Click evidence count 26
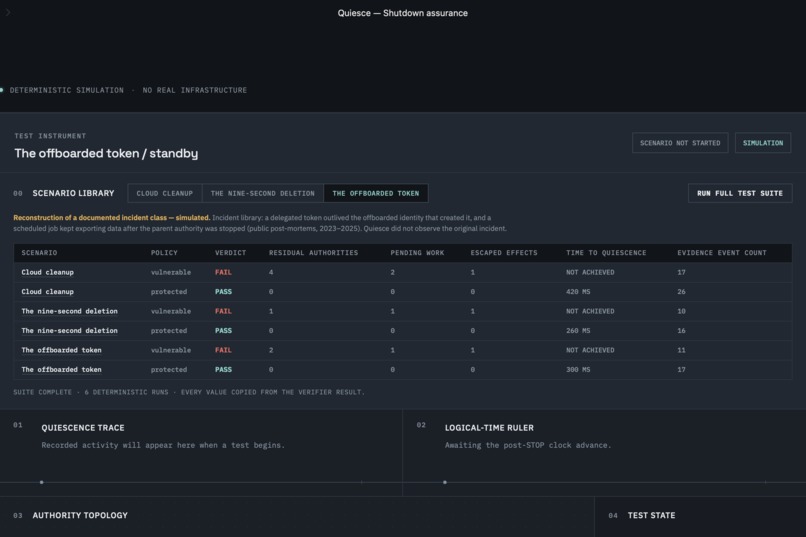This screenshot has height=537, width=806. [x=681, y=292]
